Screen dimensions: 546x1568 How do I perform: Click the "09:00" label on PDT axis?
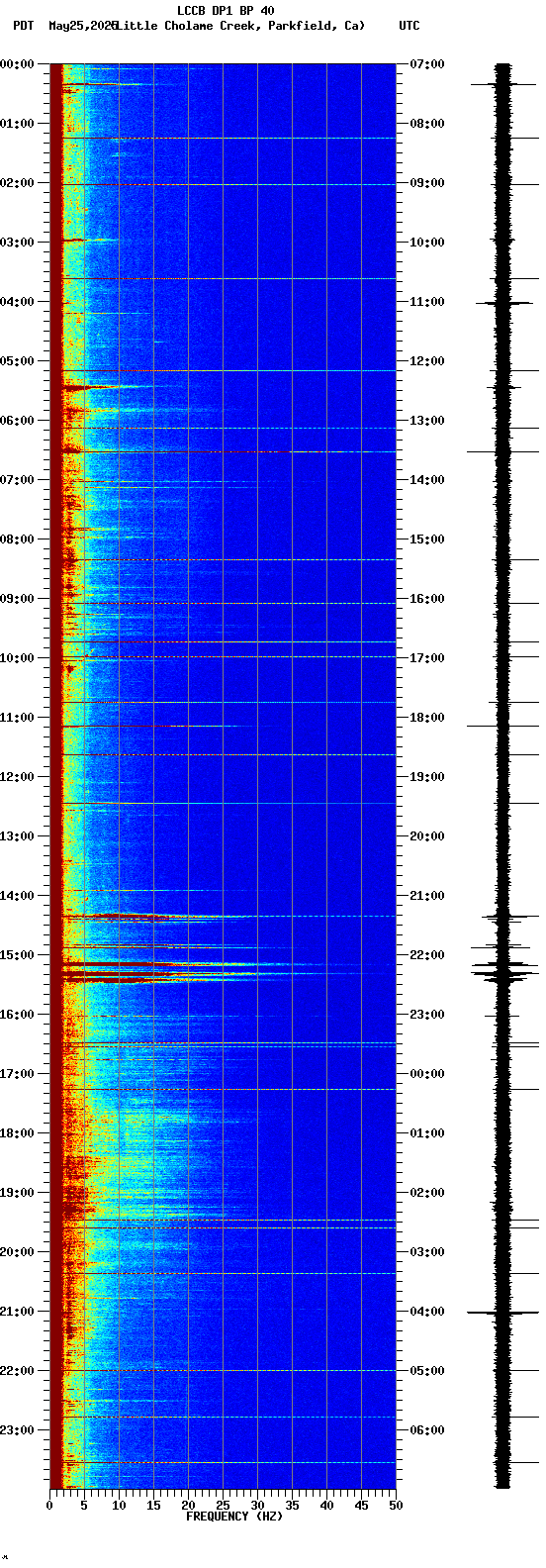click(x=17, y=599)
